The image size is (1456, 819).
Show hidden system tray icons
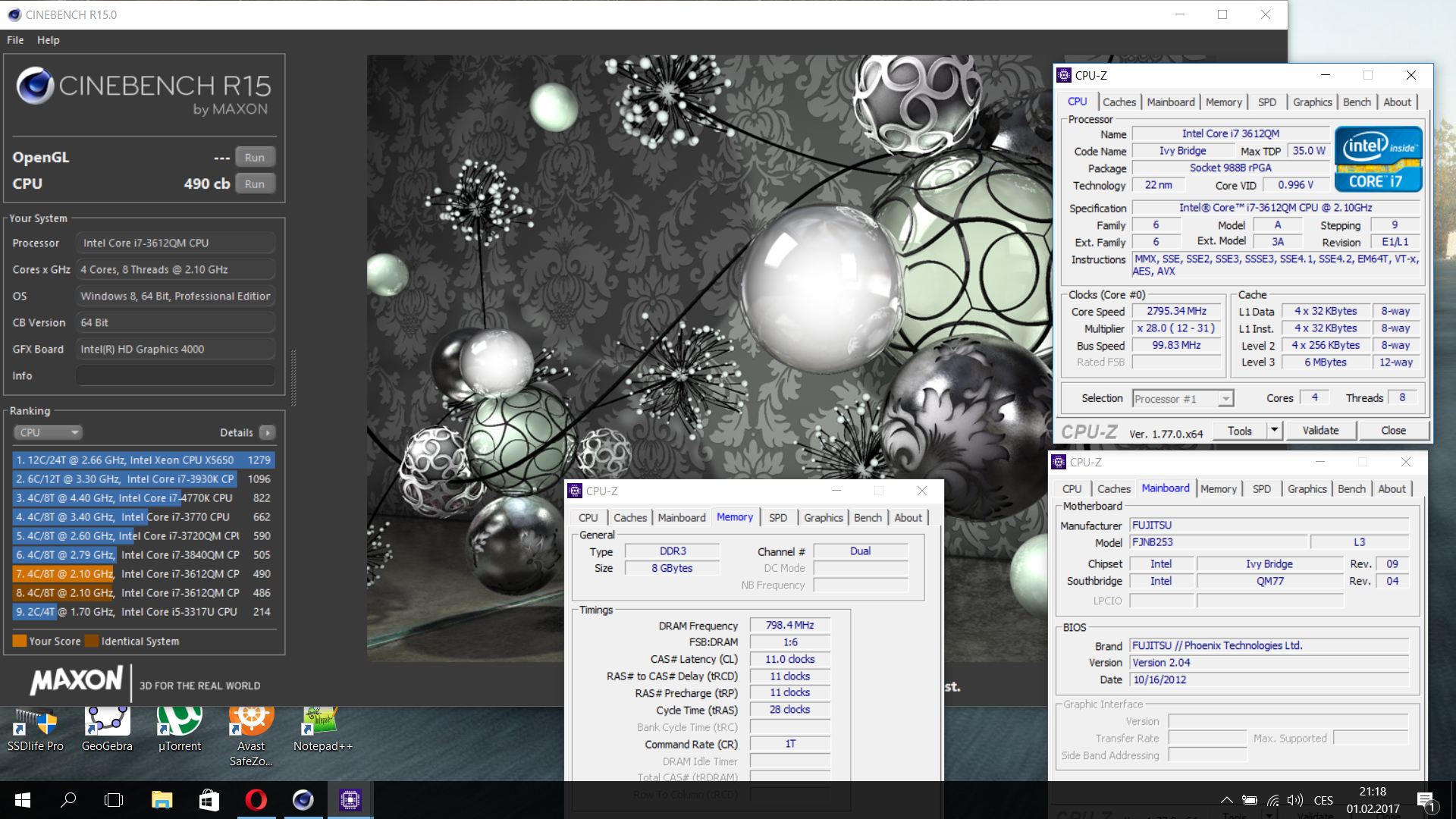(x=1226, y=800)
